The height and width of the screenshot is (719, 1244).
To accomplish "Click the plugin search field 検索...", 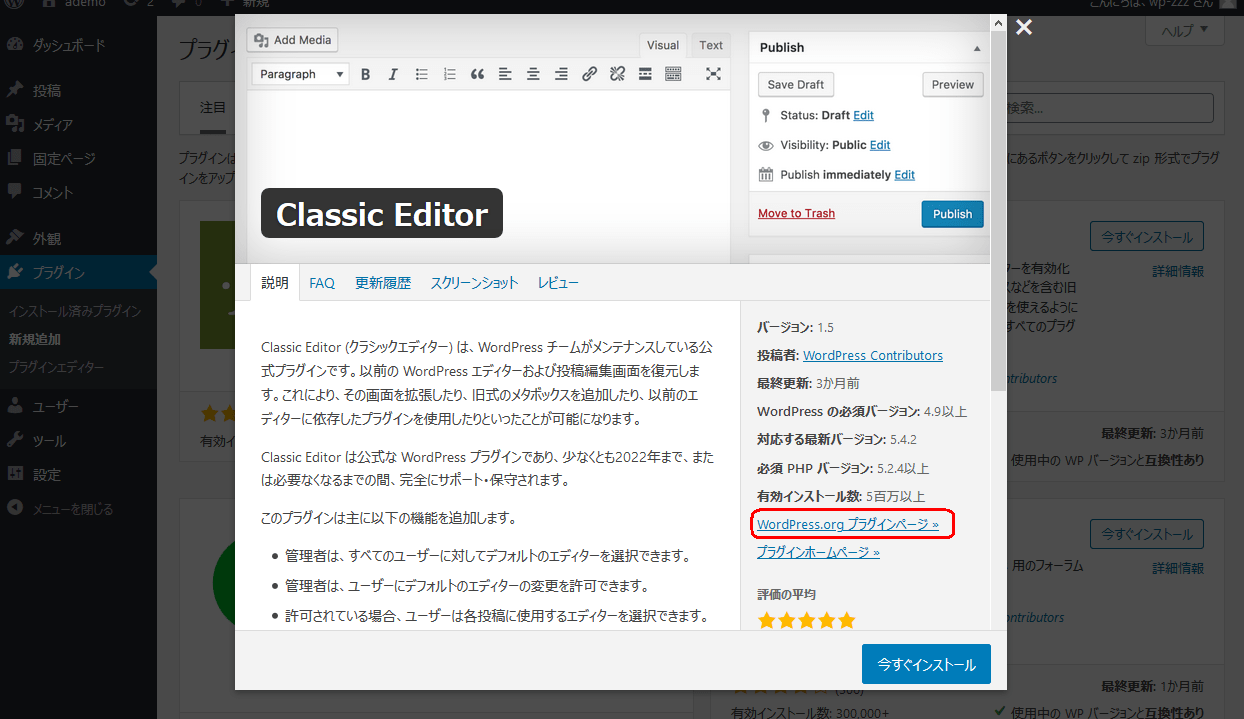I will click(x=1108, y=108).
